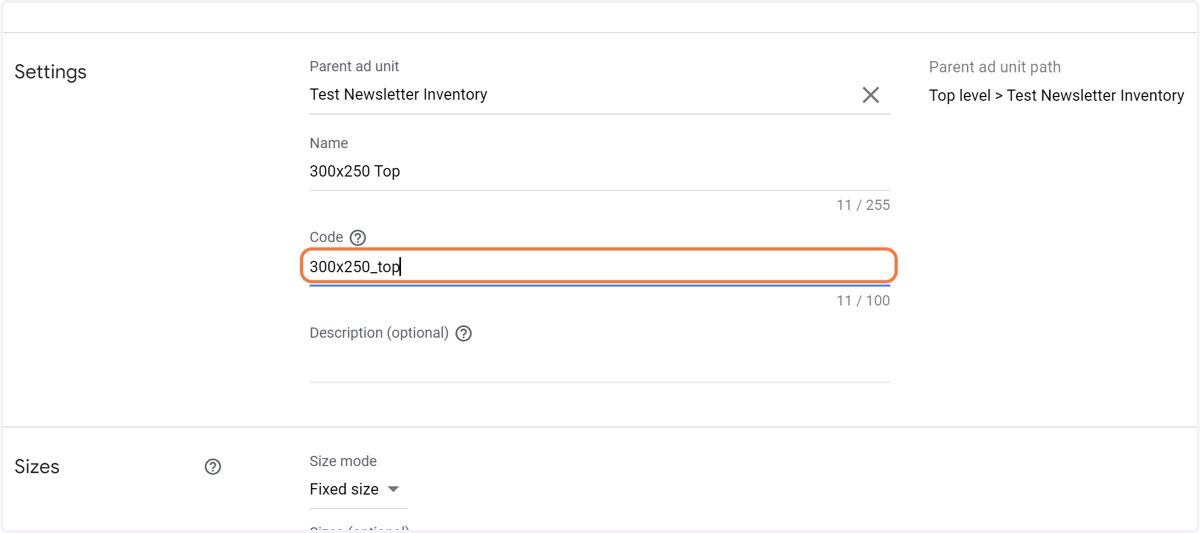Click the Top level > Test Newsletter Inventory path
1200x533 pixels.
click(x=1056, y=96)
